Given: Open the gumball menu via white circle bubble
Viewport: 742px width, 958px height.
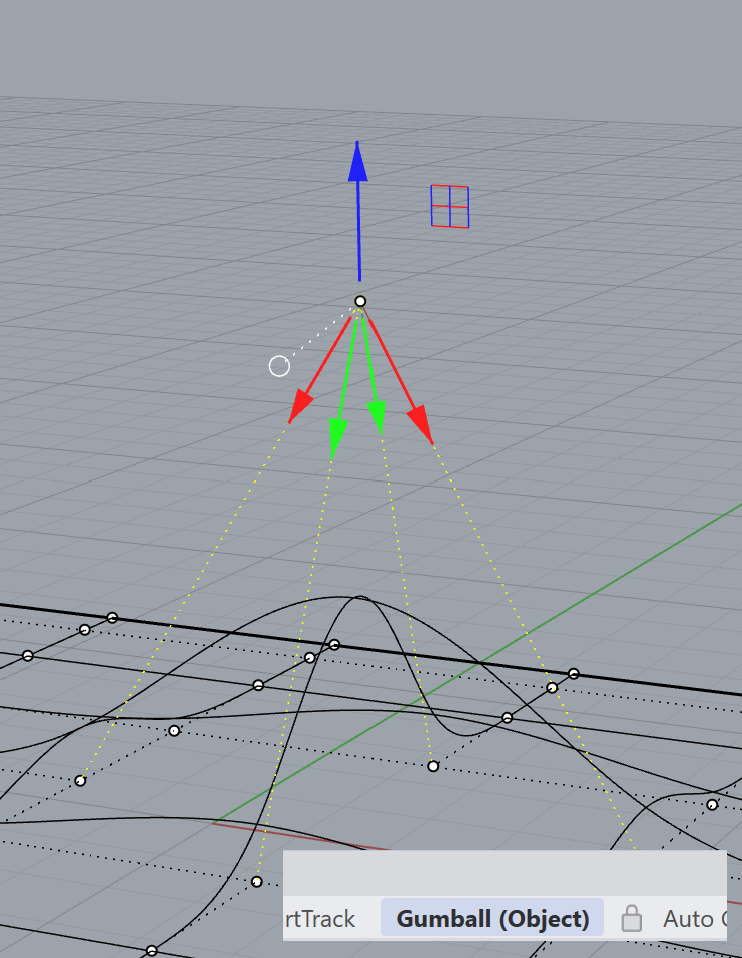Looking at the screenshot, I should 279,366.
